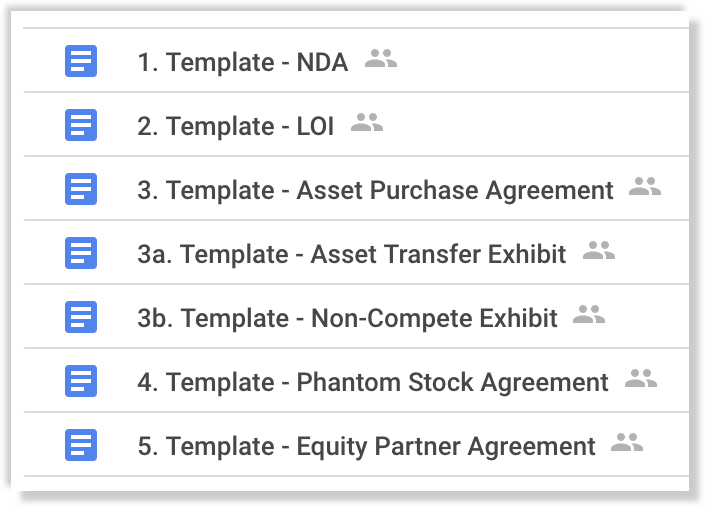Click shared icon on Phantom Stock Agreement row
This screenshot has height=507, width=705.
click(640, 379)
